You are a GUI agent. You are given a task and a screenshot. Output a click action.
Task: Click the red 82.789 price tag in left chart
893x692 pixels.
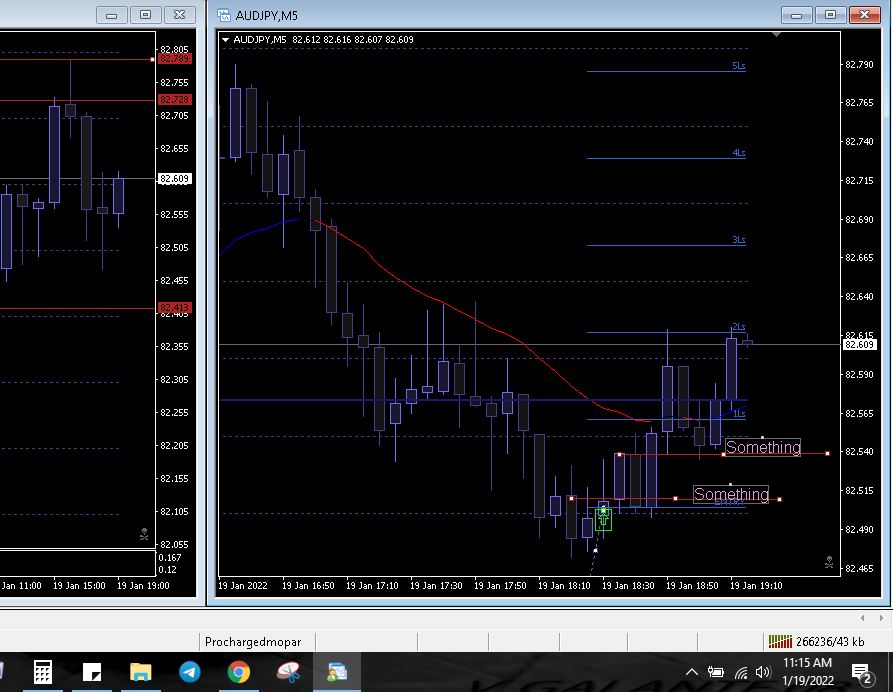175,59
